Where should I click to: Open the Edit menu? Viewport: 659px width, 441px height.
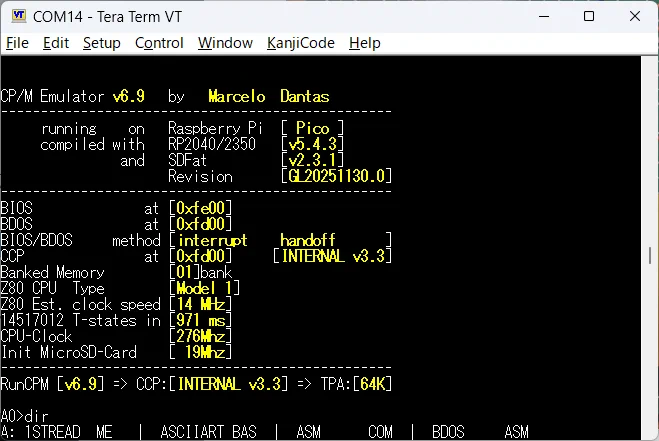(56, 43)
